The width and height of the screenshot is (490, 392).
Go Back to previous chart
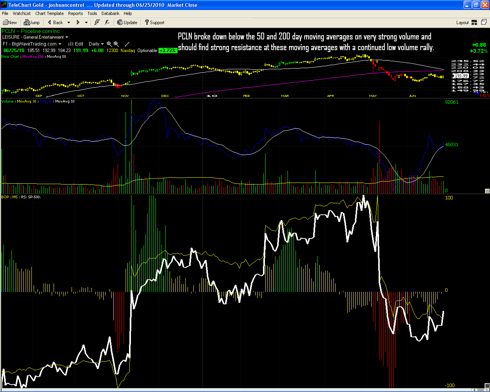tap(55, 22)
